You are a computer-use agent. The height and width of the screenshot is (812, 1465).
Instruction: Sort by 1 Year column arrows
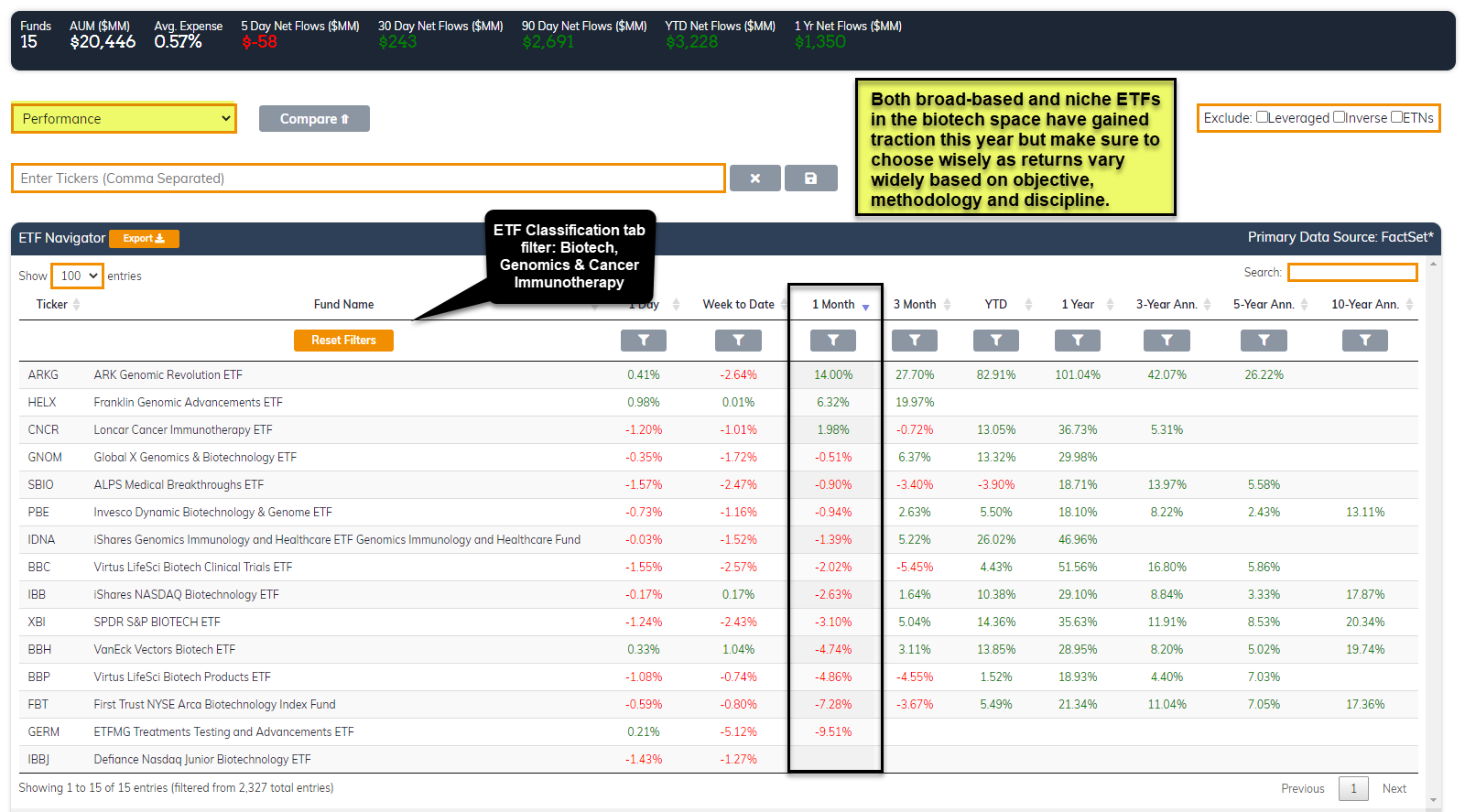point(1110,305)
